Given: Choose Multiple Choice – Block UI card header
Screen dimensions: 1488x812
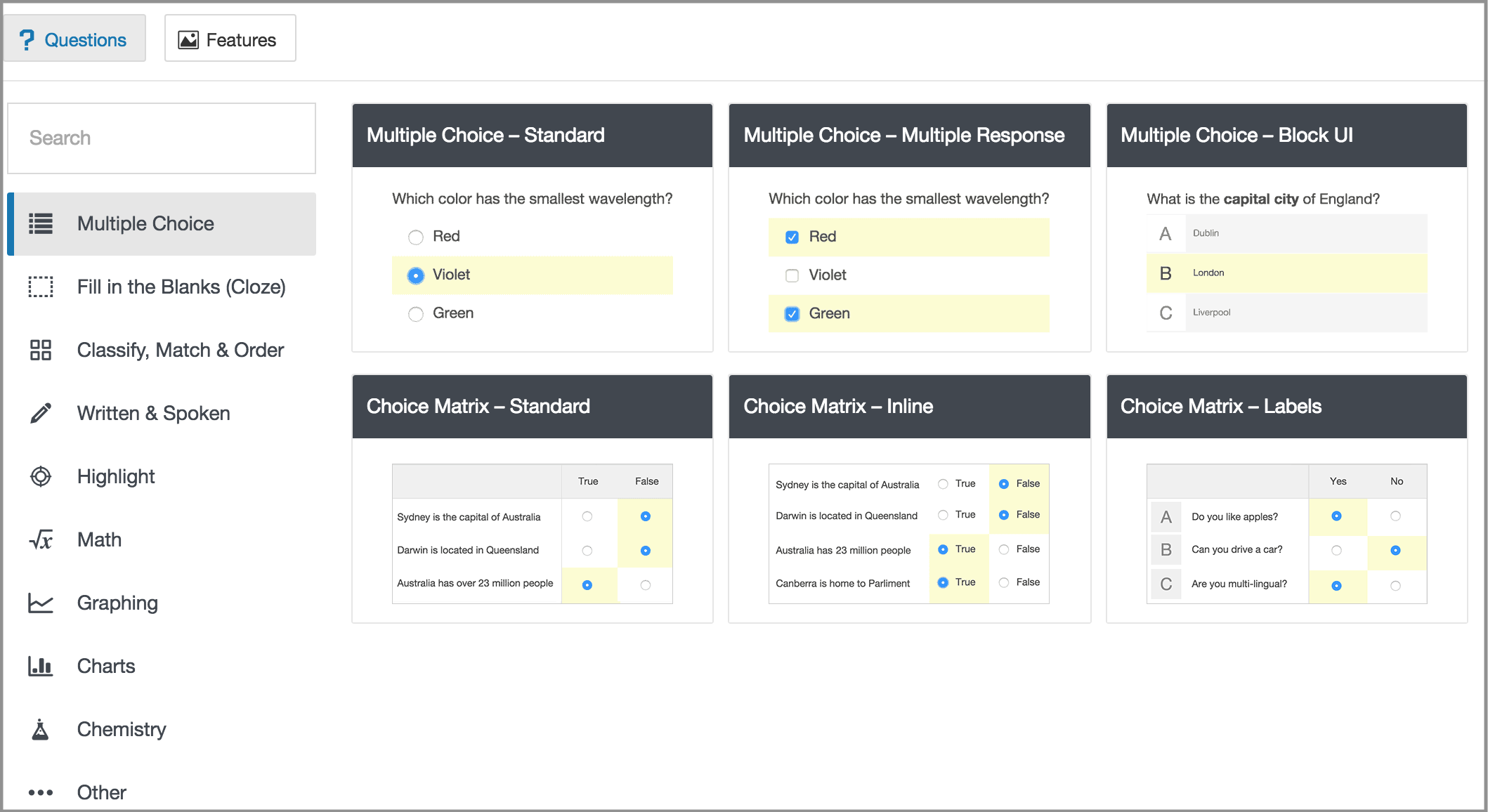Looking at the screenshot, I should [x=1286, y=136].
